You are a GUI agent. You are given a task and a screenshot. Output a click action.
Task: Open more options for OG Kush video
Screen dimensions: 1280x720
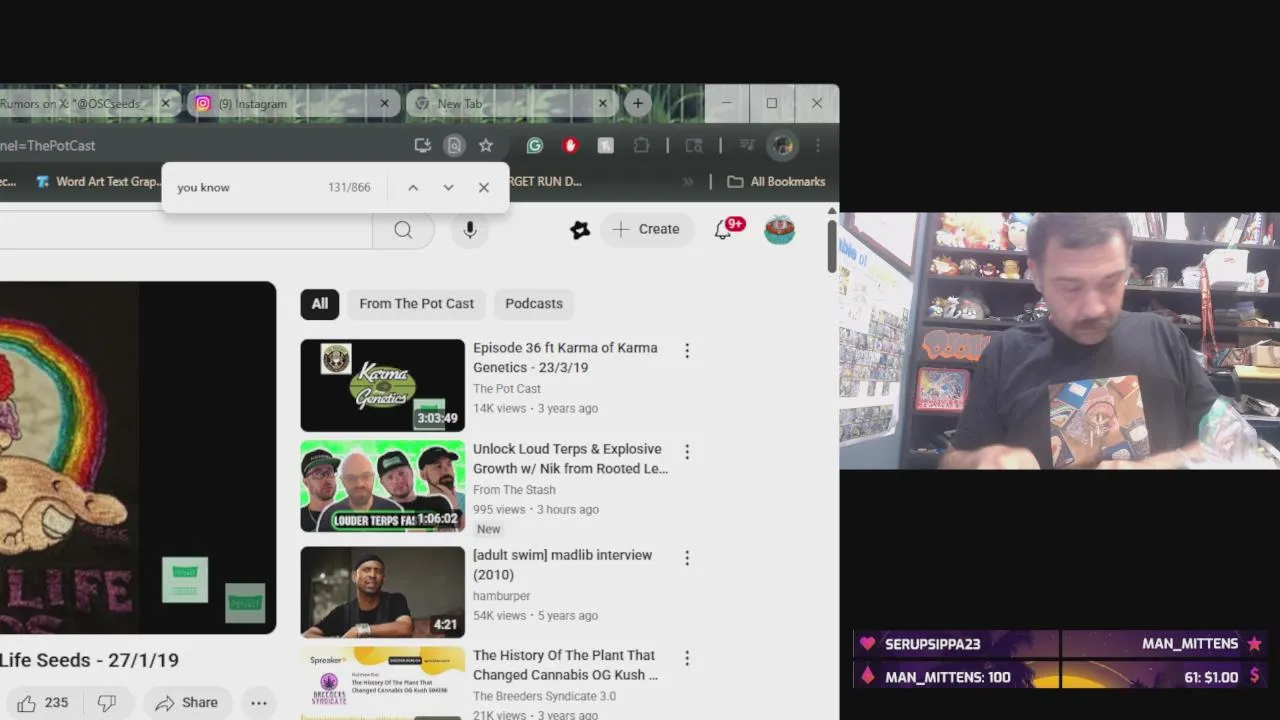click(687, 658)
